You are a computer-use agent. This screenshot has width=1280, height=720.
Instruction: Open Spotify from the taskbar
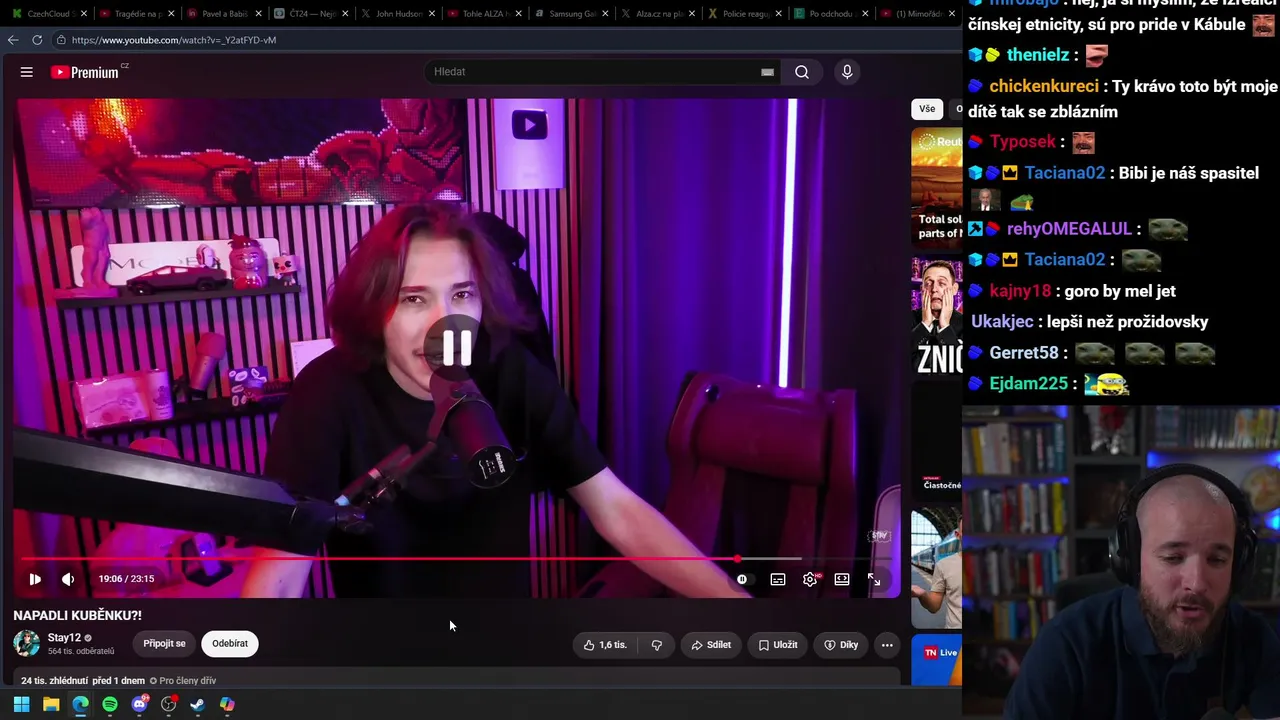110,704
